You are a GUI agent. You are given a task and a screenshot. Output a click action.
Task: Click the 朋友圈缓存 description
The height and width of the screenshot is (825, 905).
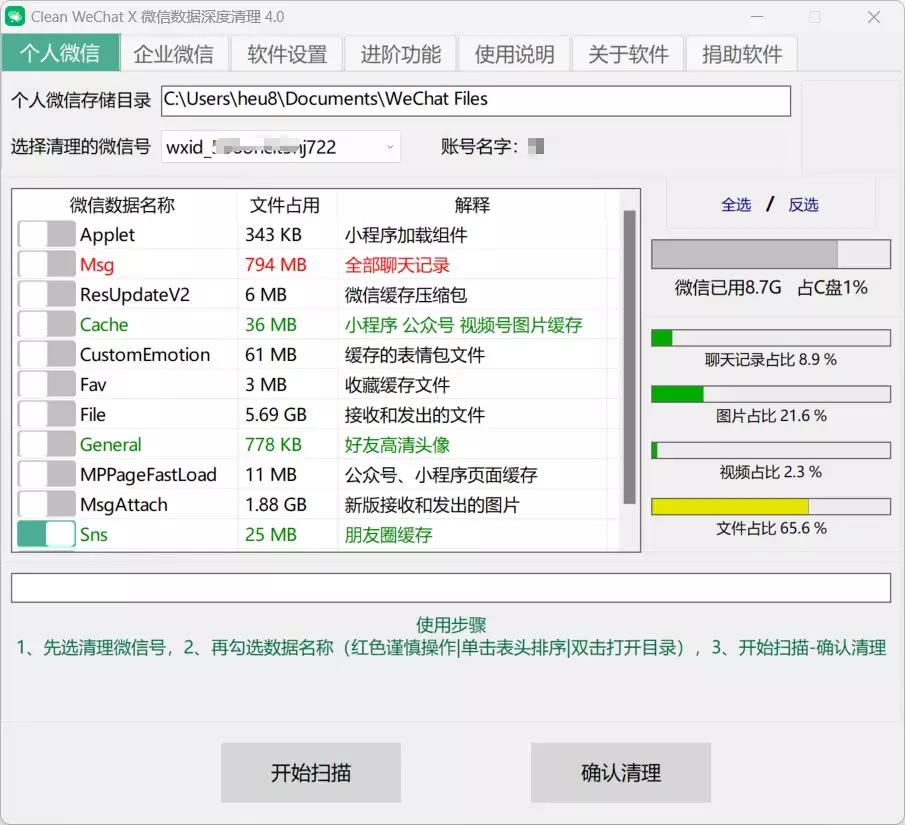click(x=388, y=535)
